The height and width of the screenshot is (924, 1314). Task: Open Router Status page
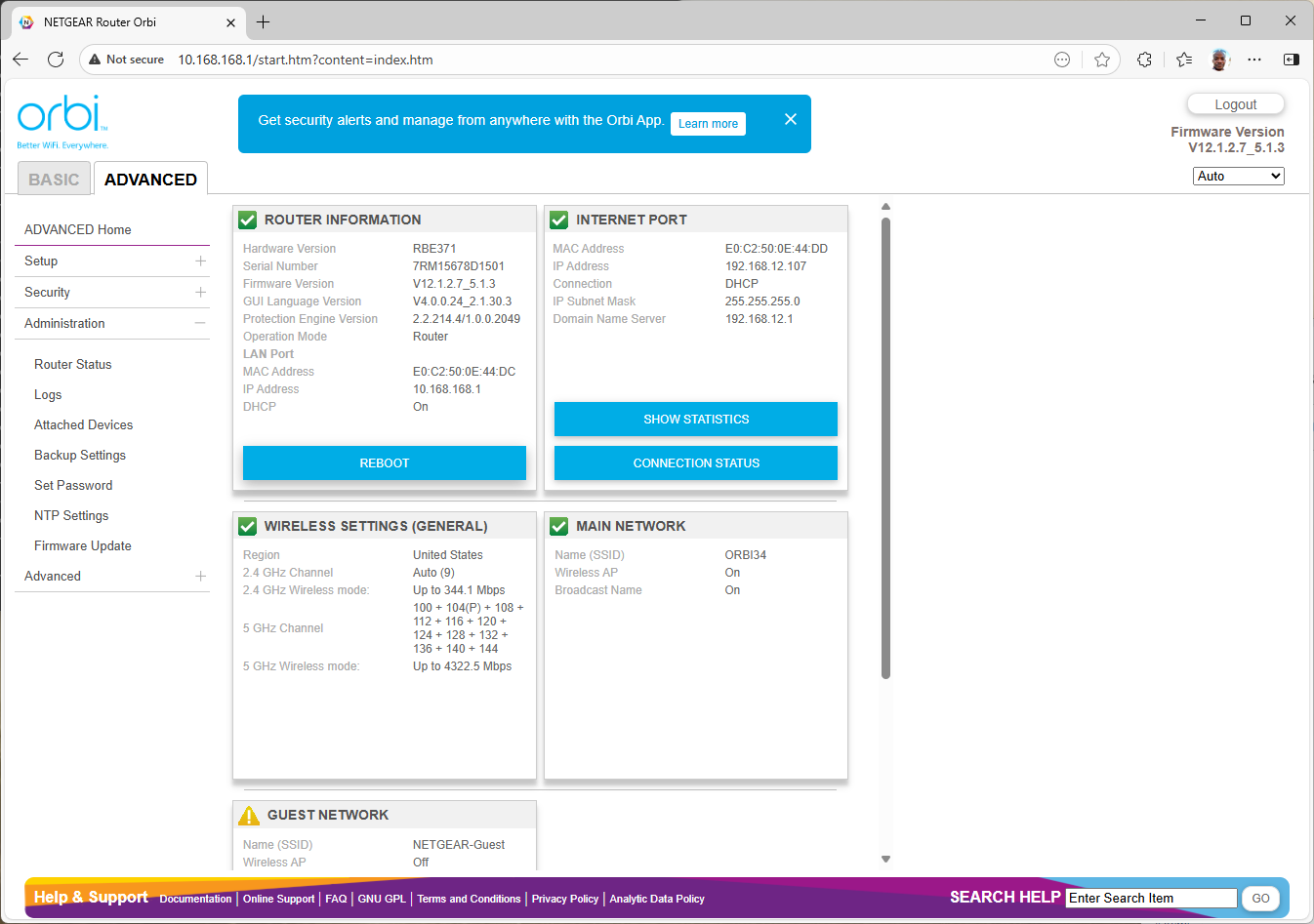coord(73,364)
